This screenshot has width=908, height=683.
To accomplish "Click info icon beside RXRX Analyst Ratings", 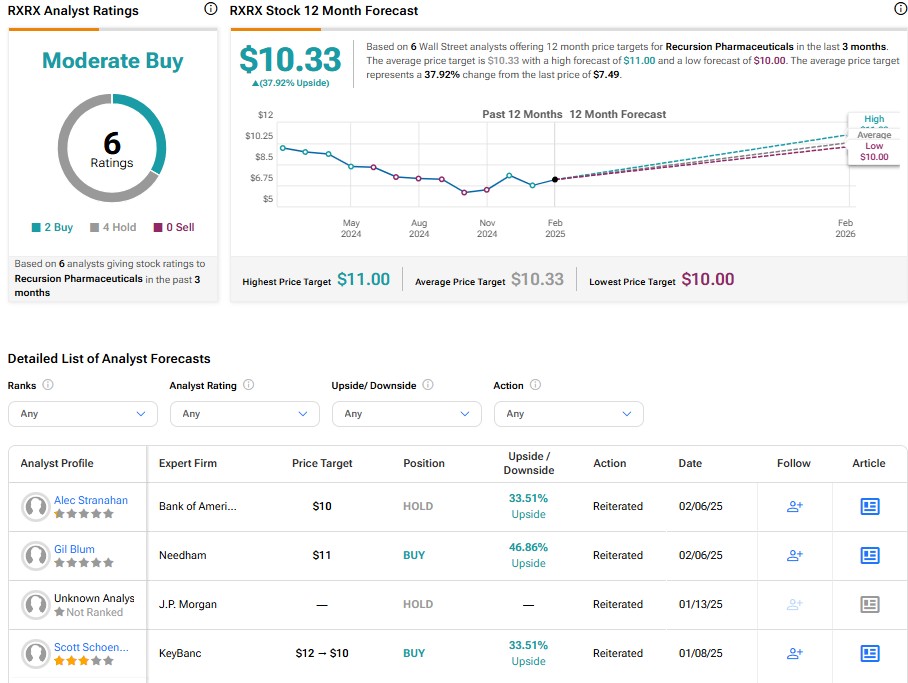I will coord(211,9).
